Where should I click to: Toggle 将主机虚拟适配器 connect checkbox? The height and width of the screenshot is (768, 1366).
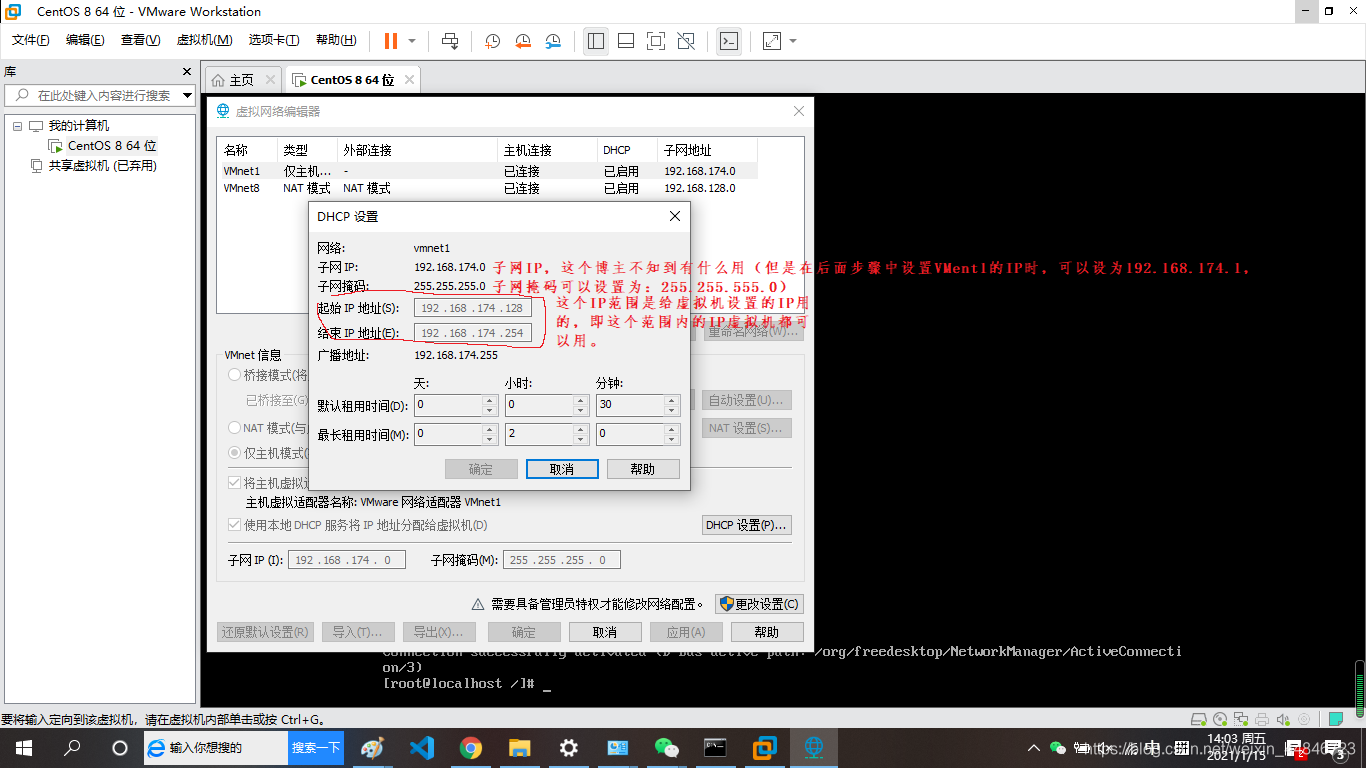click(x=235, y=483)
